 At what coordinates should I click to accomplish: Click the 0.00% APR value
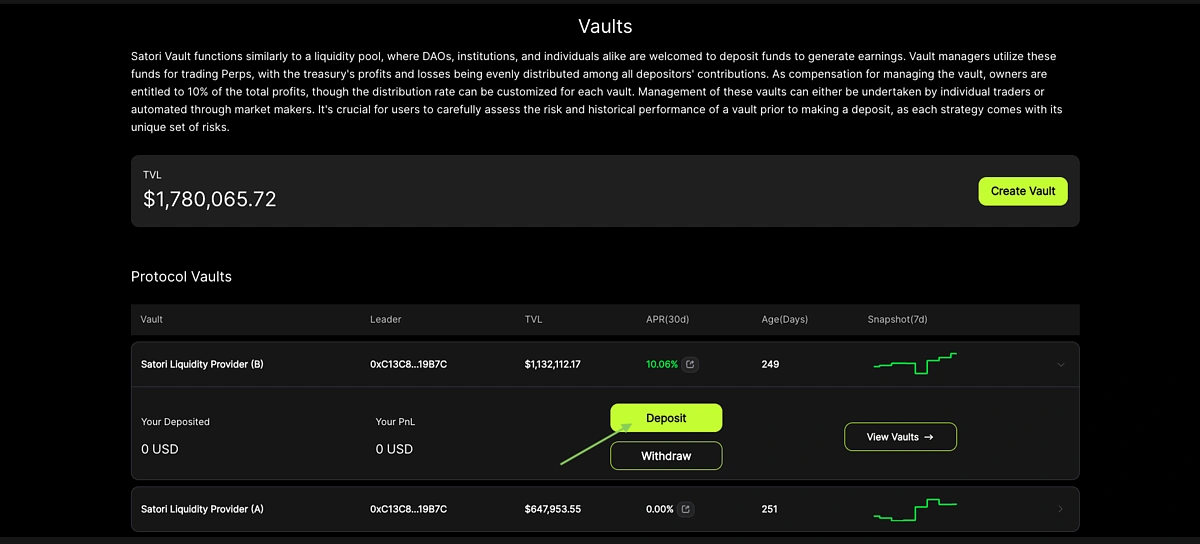pyautogui.click(x=660, y=509)
